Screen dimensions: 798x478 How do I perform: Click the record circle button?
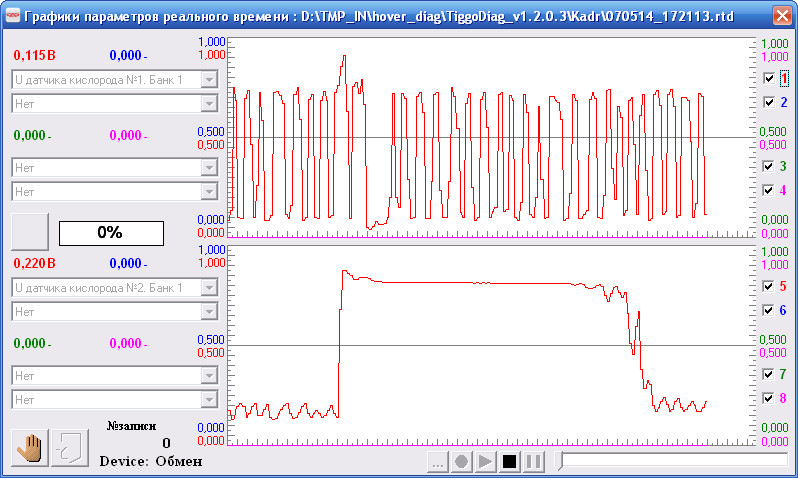coord(461,462)
